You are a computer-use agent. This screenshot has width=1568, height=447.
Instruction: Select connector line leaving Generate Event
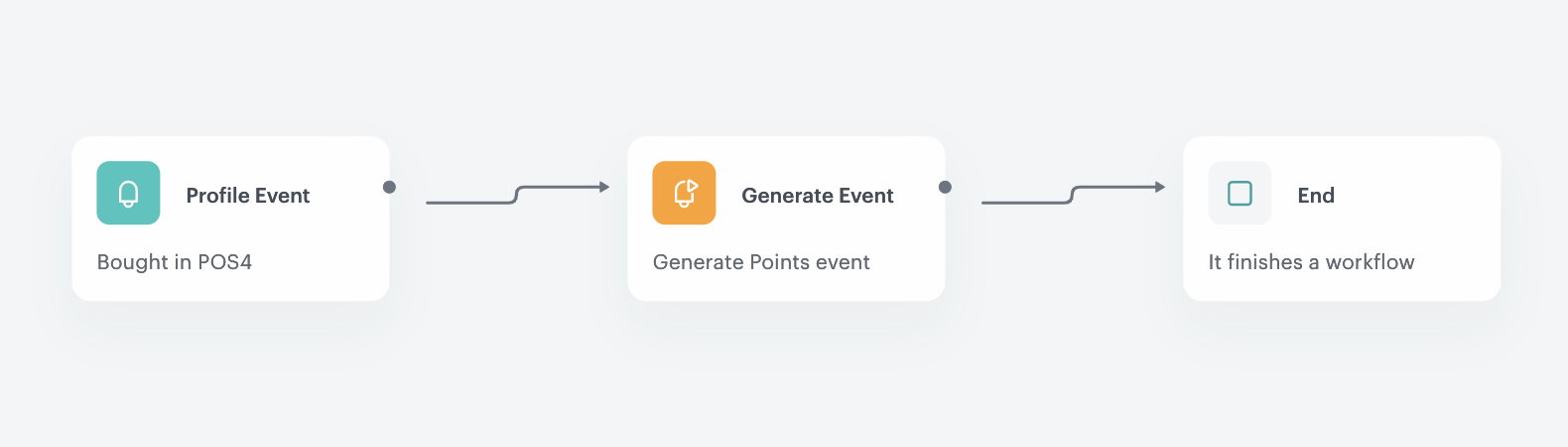[x=1072, y=195]
